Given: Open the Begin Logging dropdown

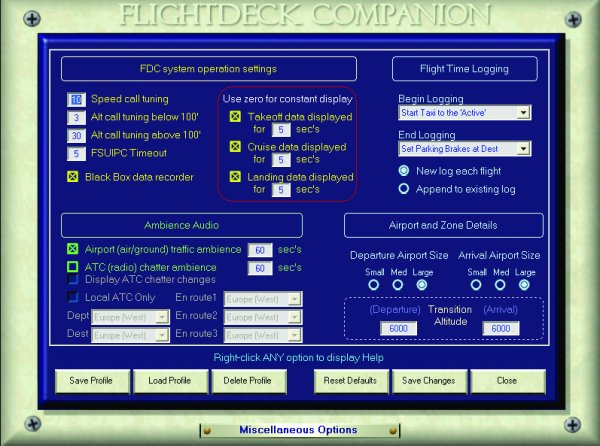Looking at the screenshot, I should pyautogui.click(x=523, y=112).
